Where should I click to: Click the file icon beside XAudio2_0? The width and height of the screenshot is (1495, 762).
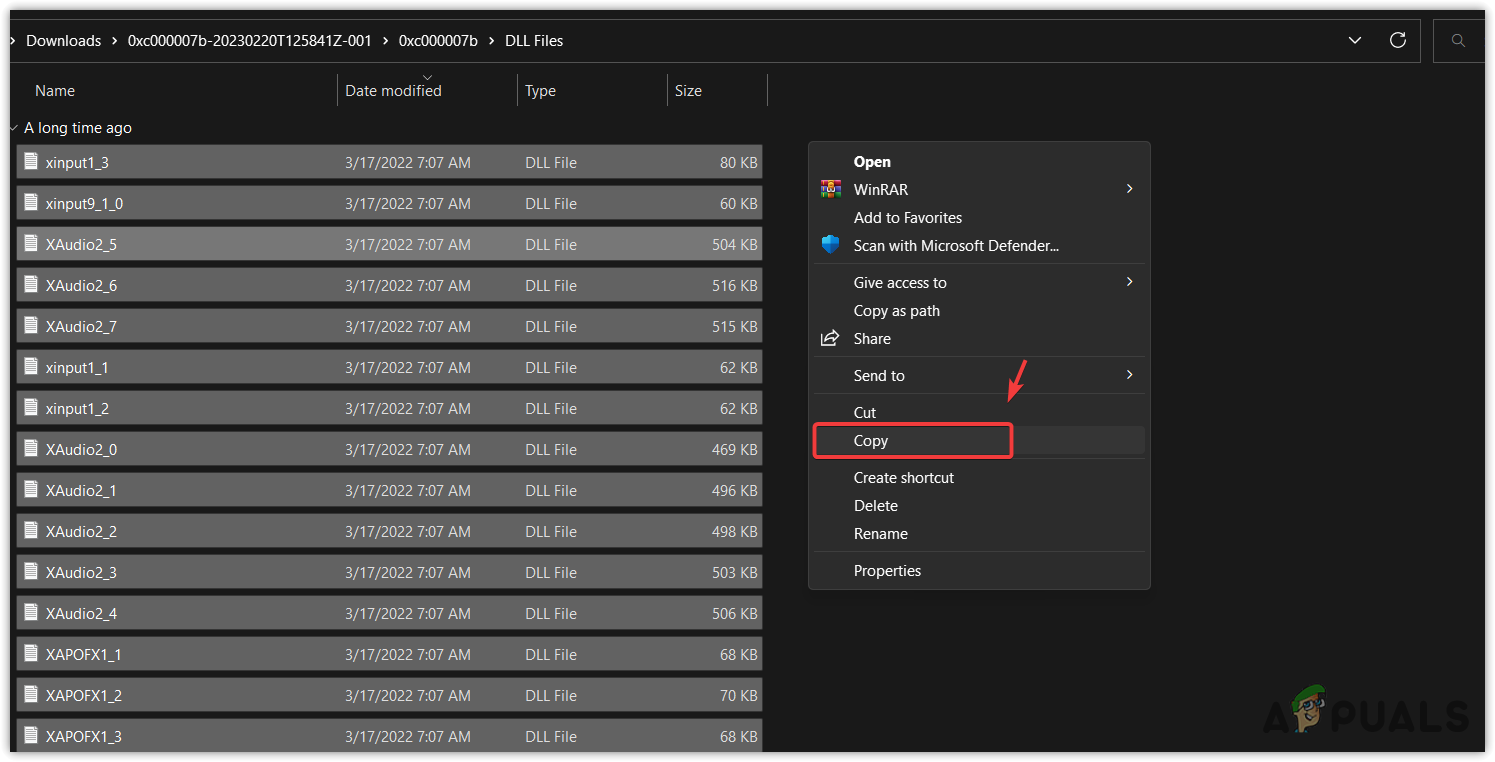coord(30,449)
